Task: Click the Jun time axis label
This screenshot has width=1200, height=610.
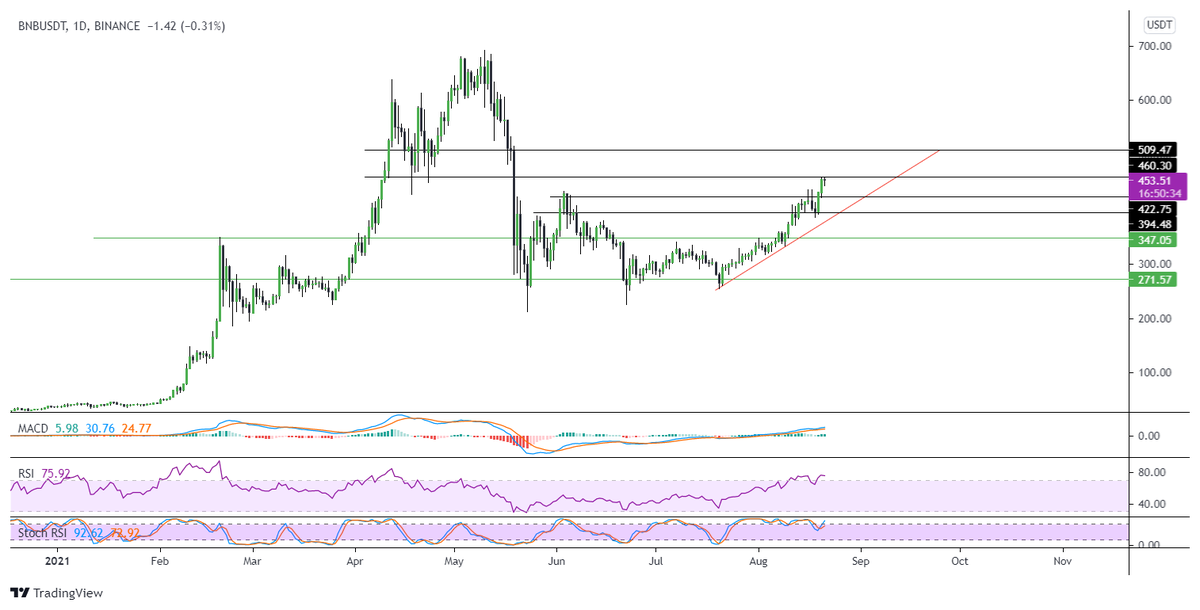Action: [556, 563]
